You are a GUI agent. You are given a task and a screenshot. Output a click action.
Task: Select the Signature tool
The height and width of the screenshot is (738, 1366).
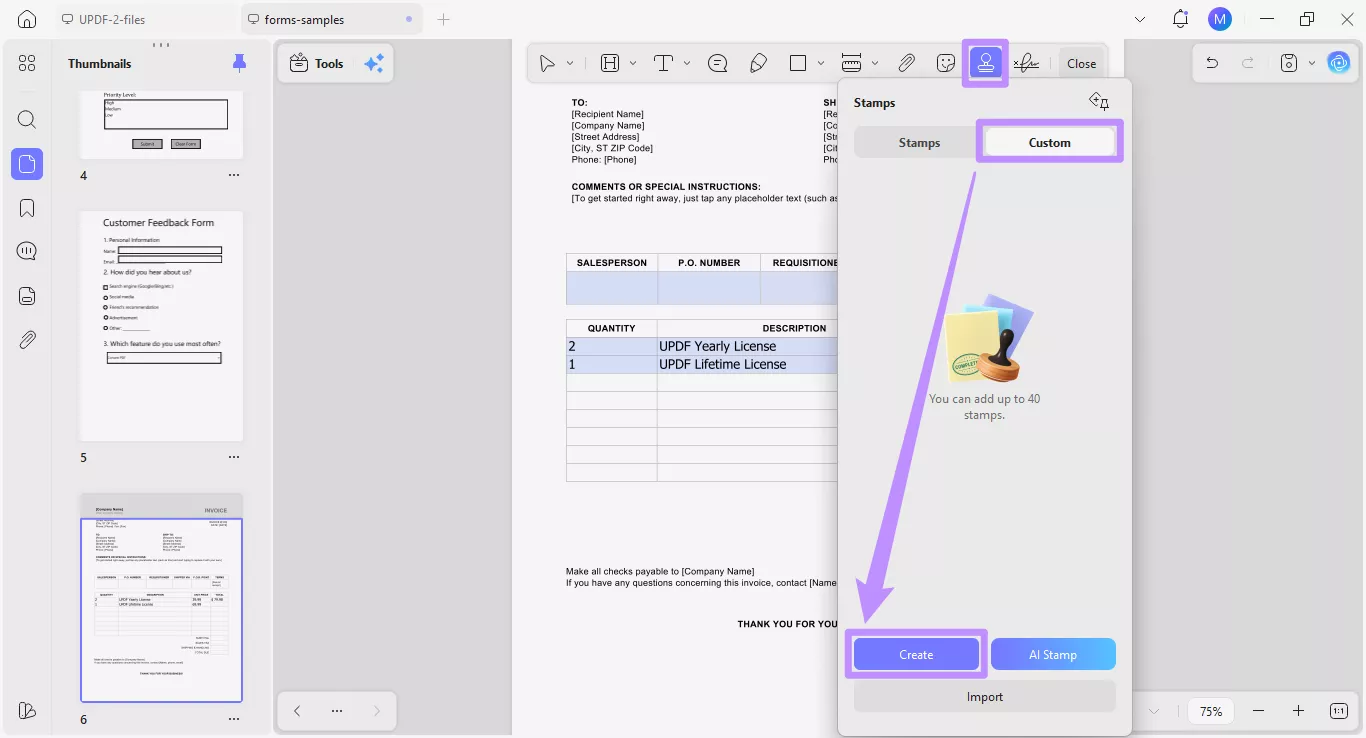click(x=1026, y=63)
